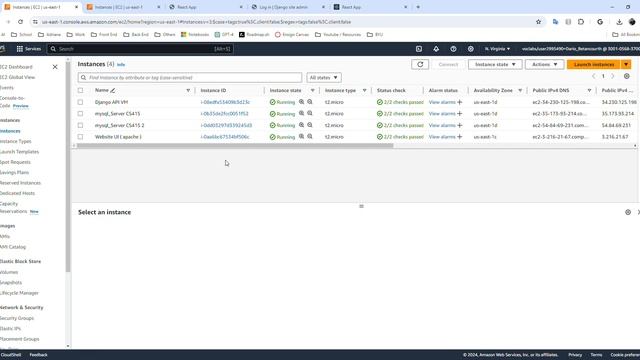
Task: Click the details panel resize handle
Action: (361, 206)
